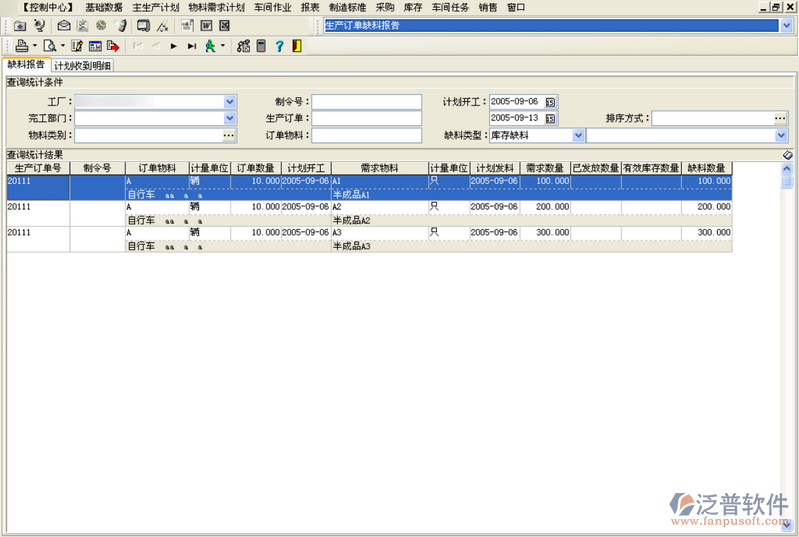The width and height of the screenshot is (799, 537).
Task: Open the 采购 menu
Action: point(385,7)
